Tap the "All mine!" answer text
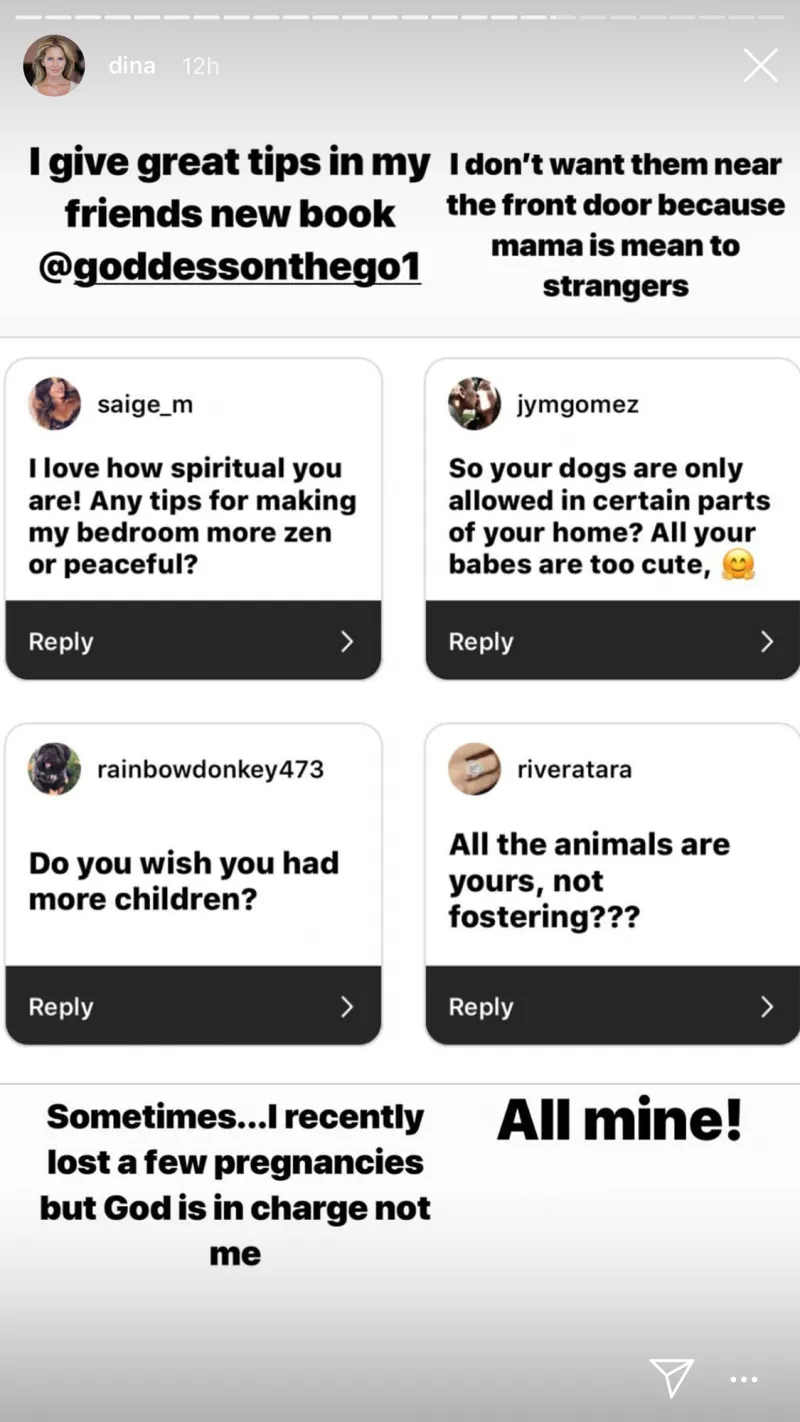Image resolution: width=800 pixels, height=1422 pixels. tap(619, 1120)
